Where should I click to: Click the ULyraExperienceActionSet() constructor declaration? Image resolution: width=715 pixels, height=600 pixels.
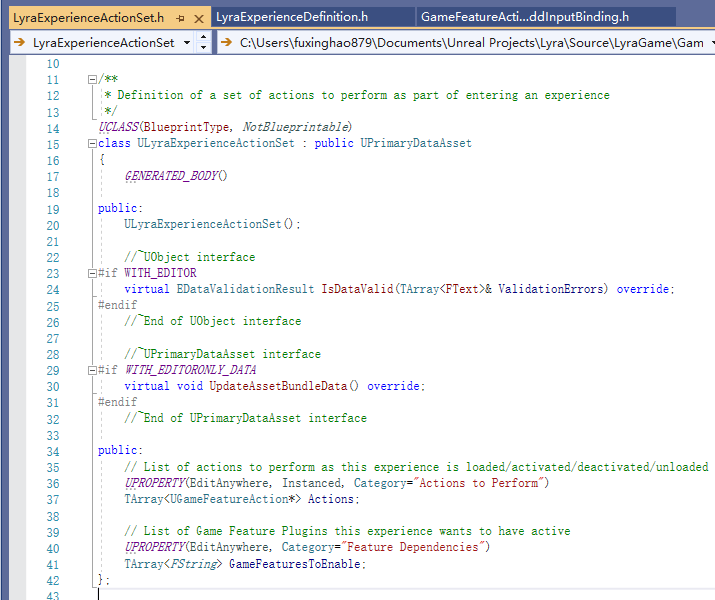(212, 224)
